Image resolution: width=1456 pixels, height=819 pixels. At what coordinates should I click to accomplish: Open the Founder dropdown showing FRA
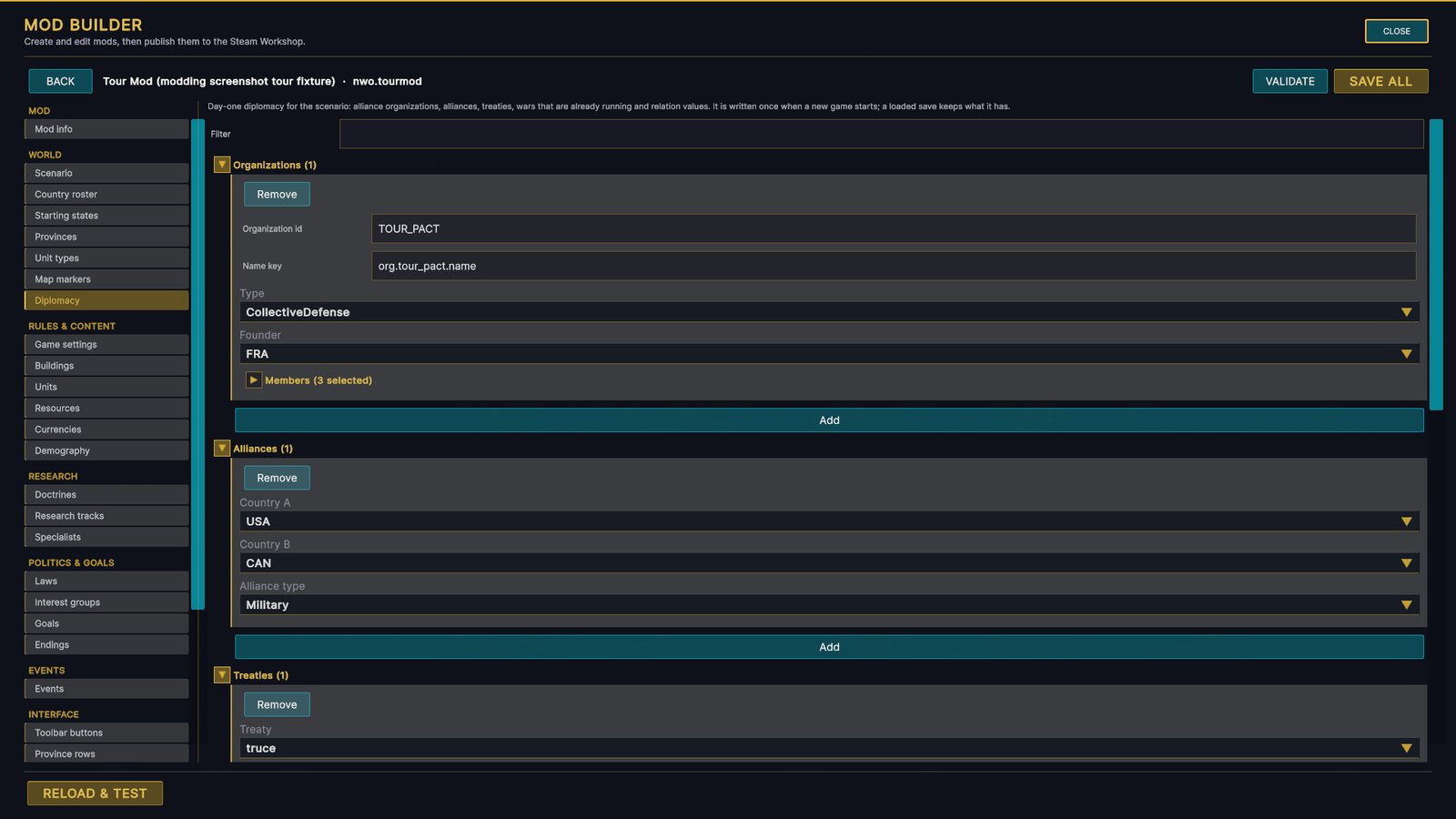click(829, 354)
